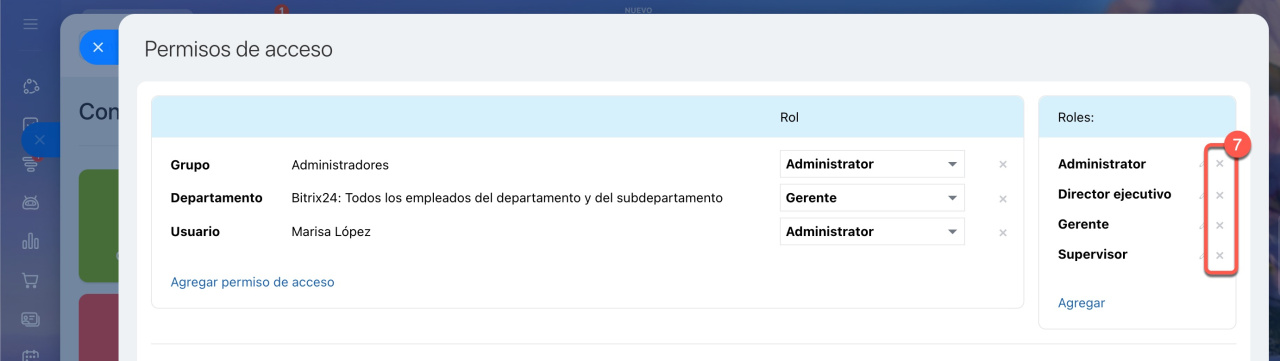Edit the Gerente role pencil icon
The image size is (1280, 361).
(1201, 225)
